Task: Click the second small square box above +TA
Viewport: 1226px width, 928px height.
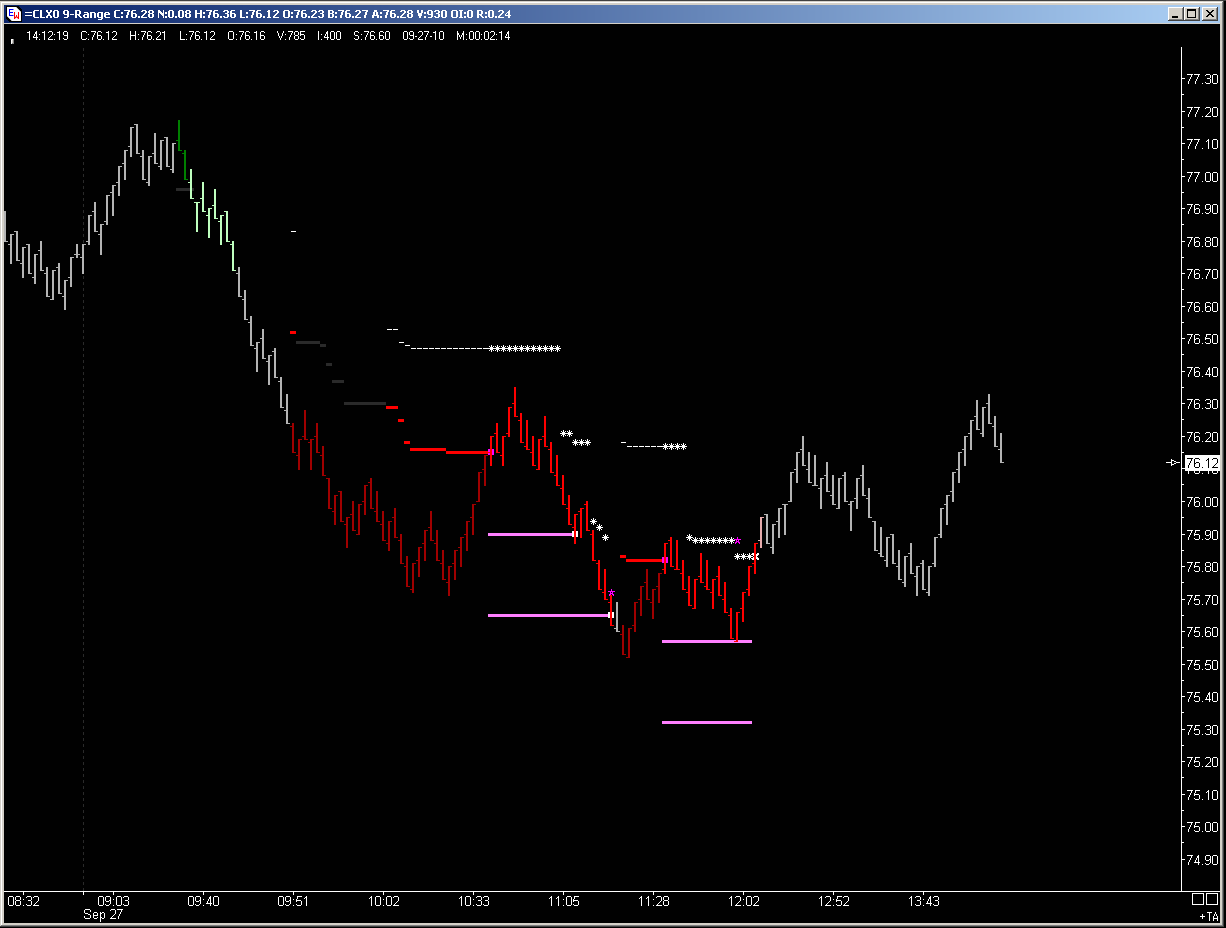Action: (1213, 900)
